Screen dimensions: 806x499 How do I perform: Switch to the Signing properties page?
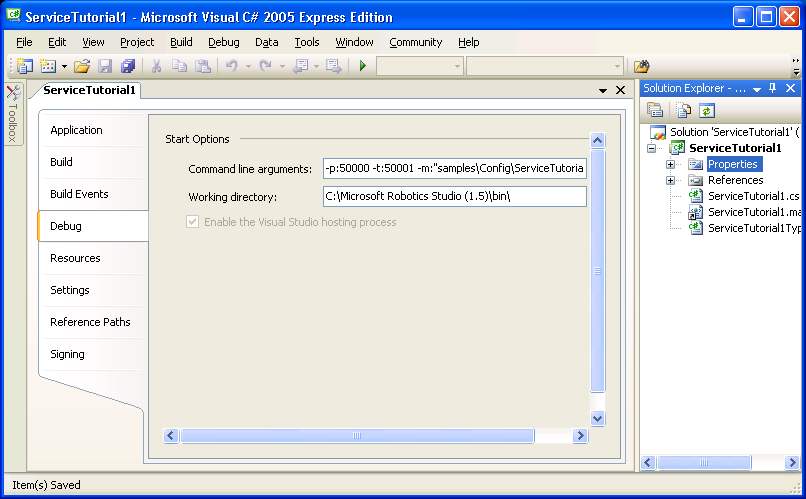[67, 354]
